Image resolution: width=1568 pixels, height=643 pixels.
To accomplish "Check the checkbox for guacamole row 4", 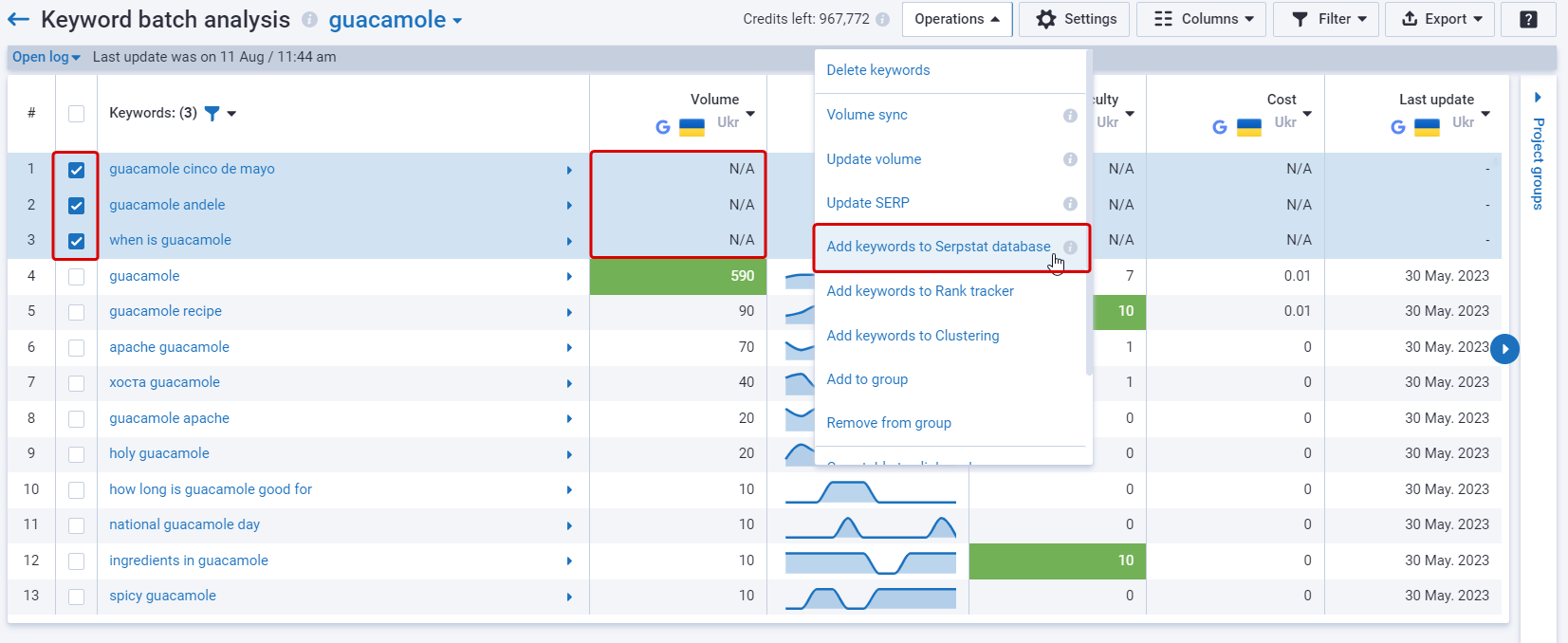I will pyautogui.click(x=77, y=277).
